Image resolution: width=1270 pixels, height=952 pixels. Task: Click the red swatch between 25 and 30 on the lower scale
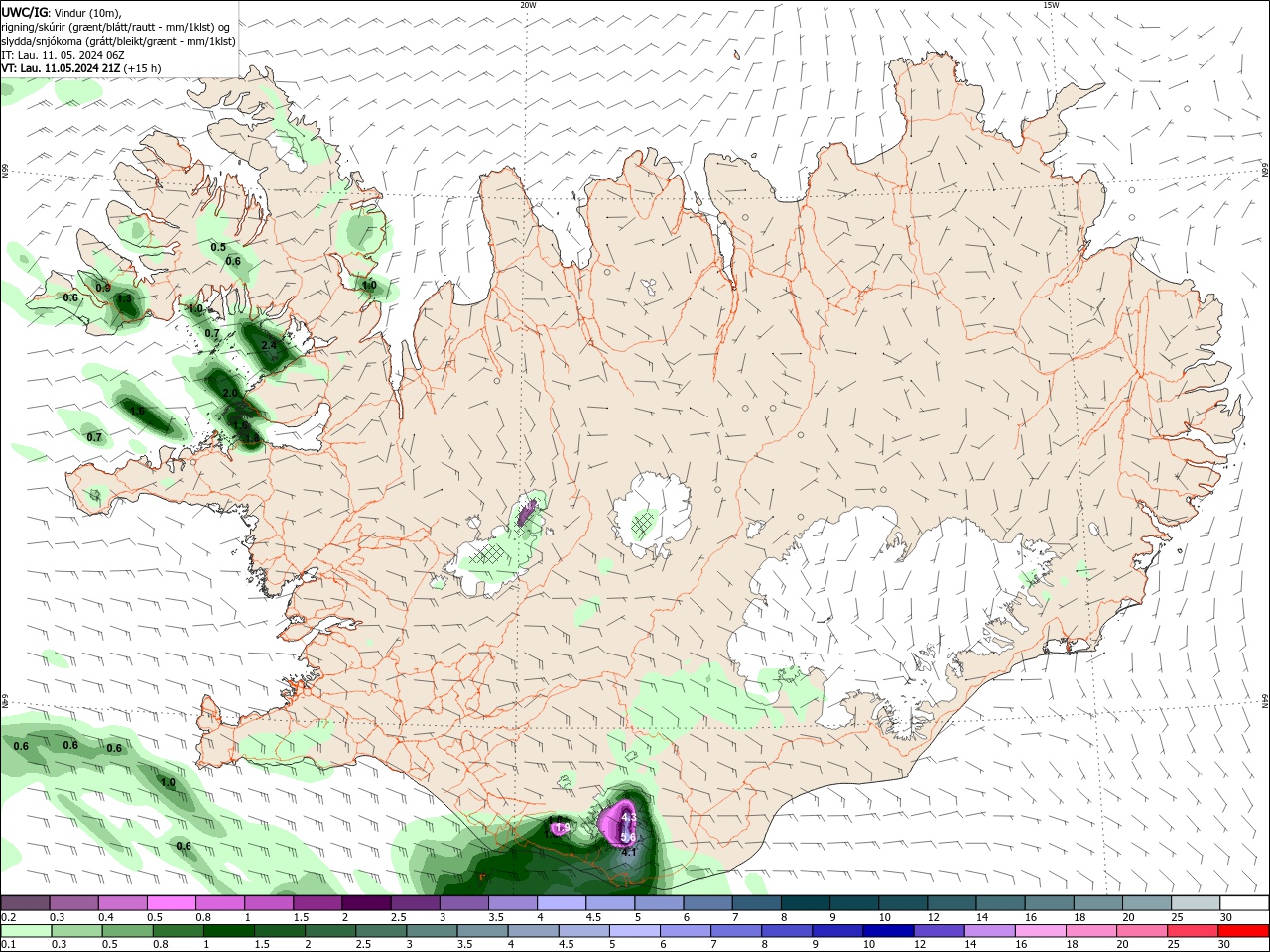click(1194, 931)
